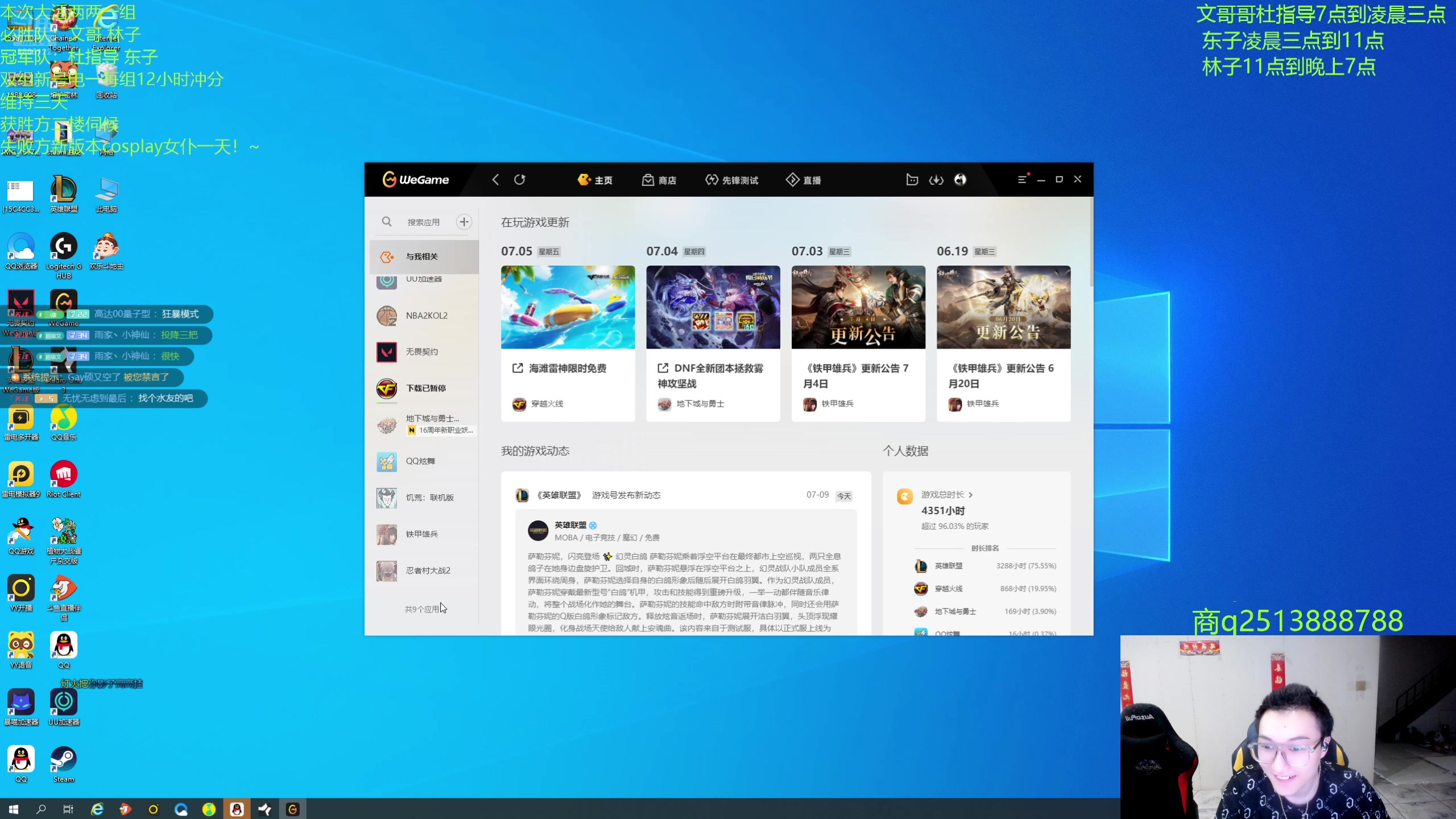Open the 暴喵加速器 desktop icon

21,707
